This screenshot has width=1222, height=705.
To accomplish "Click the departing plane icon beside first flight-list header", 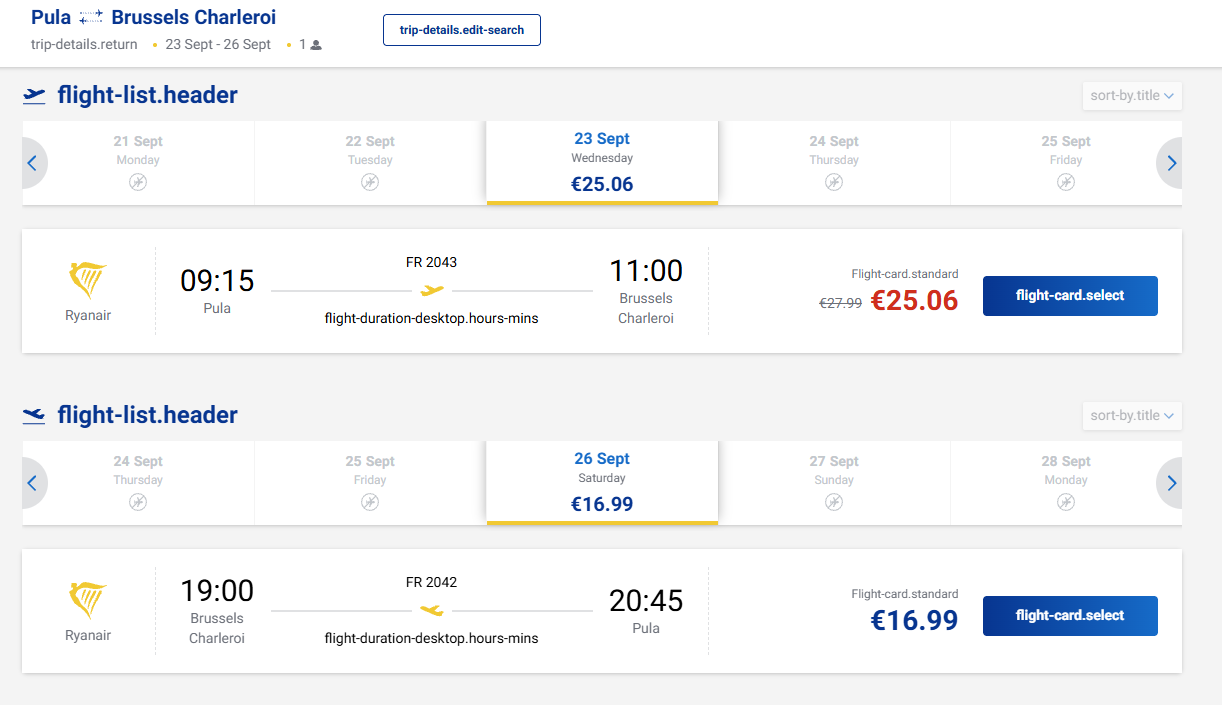I will point(35,96).
